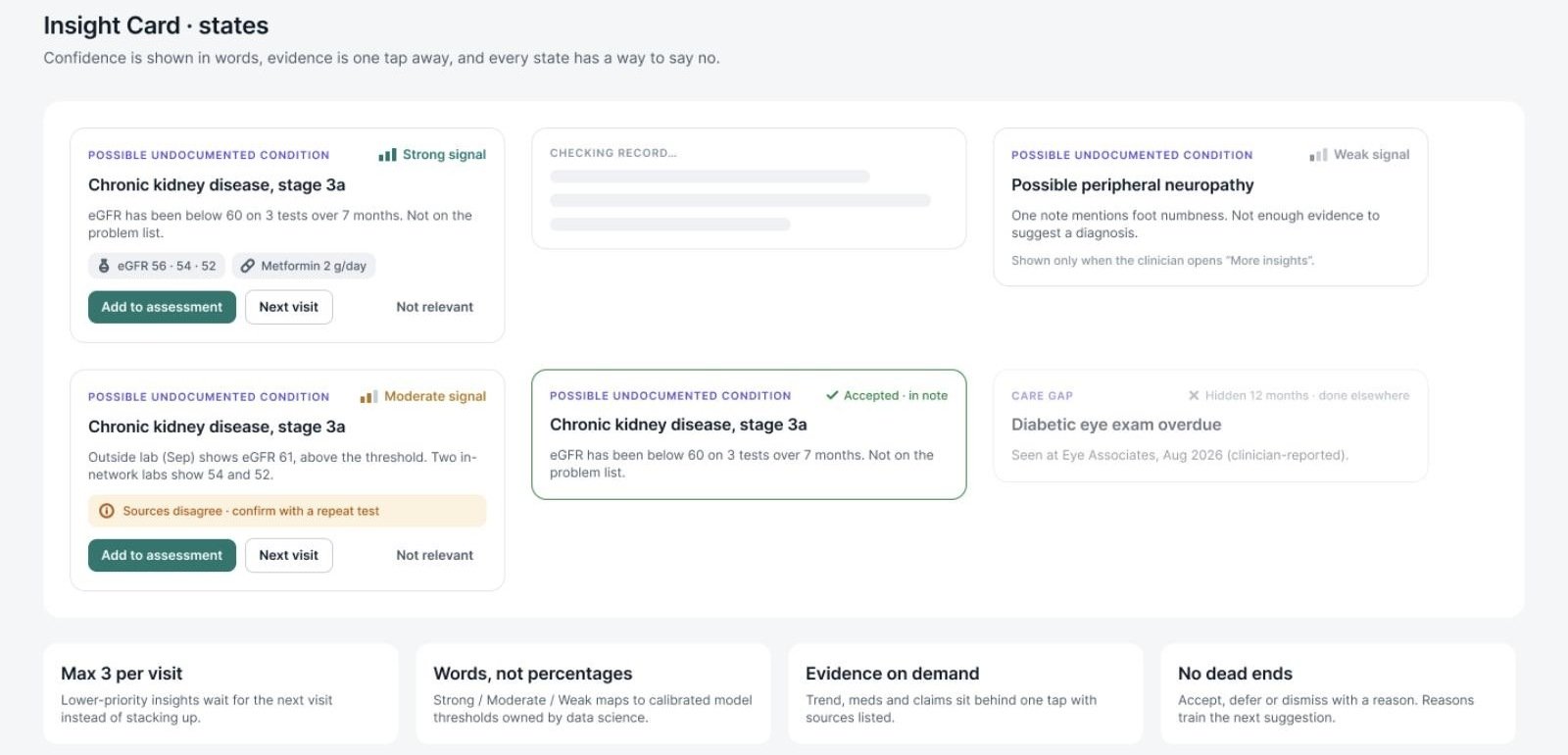The height and width of the screenshot is (755, 1568).
Task: Click the X icon beside Hidden 12 months
Action: pyautogui.click(x=1194, y=396)
